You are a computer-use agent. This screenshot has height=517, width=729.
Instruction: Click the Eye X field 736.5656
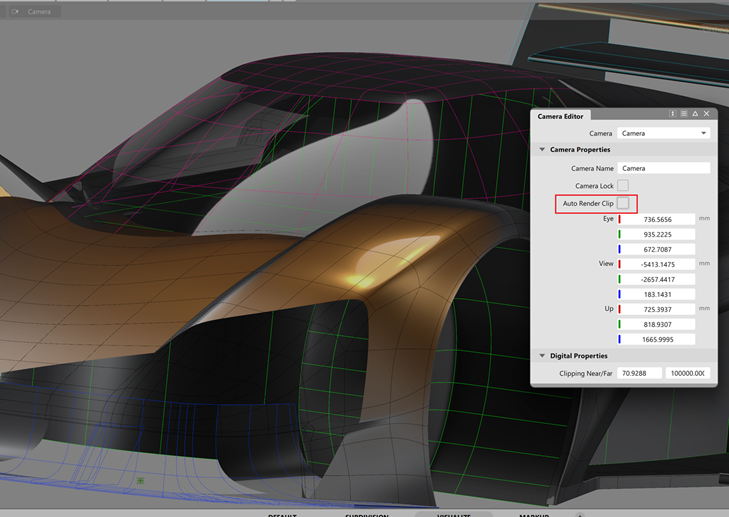pos(656,219)
